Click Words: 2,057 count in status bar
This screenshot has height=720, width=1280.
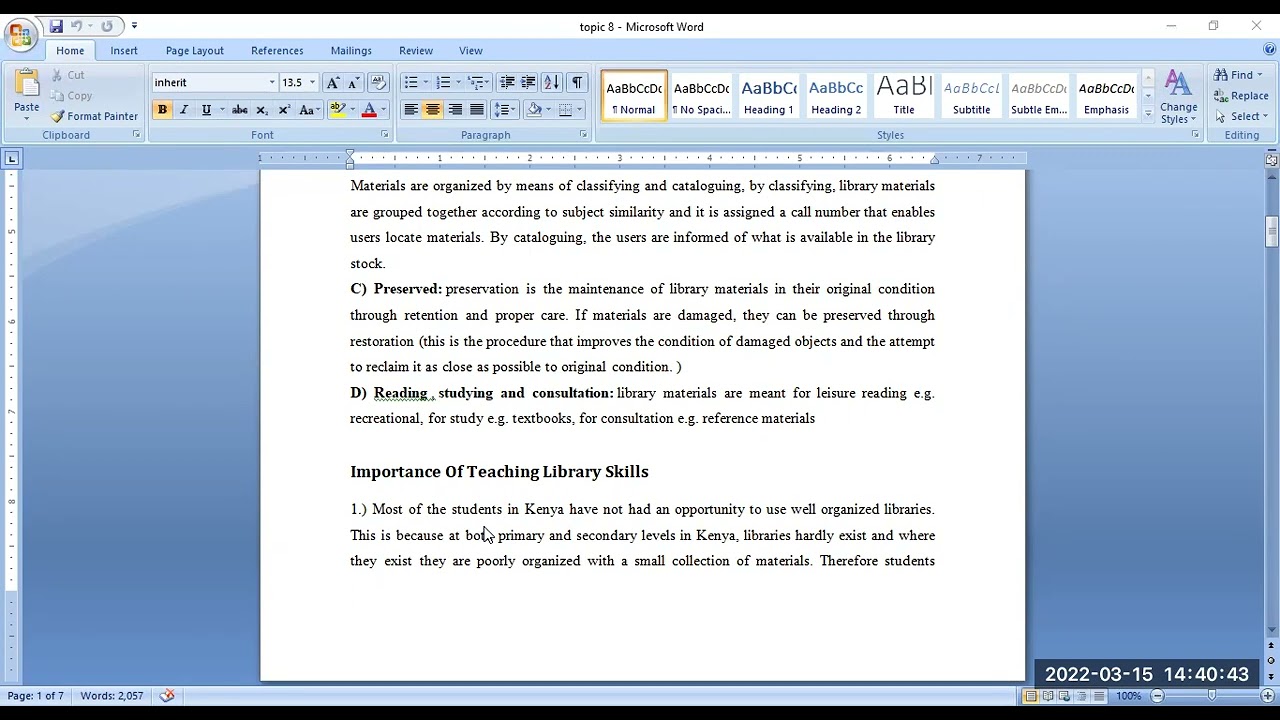[x=112, y=696]
